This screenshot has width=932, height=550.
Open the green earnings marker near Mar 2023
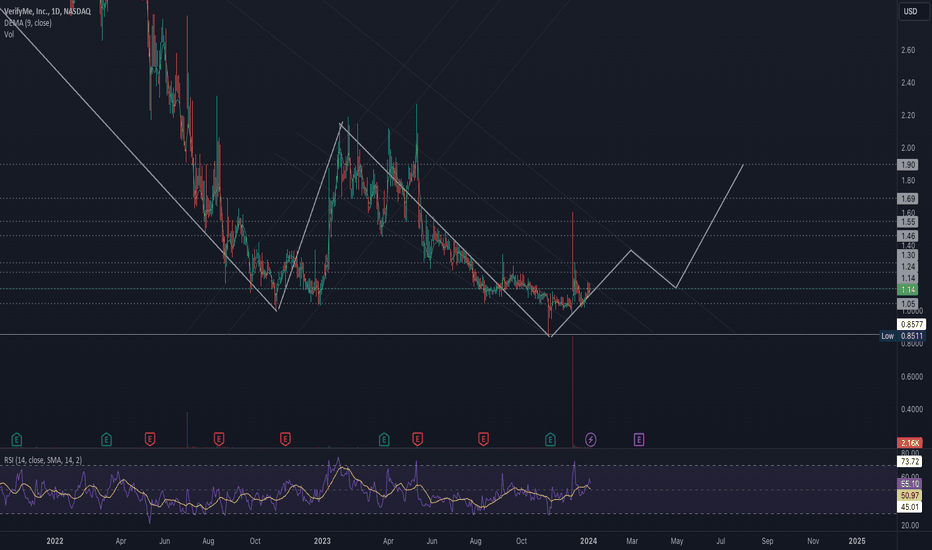pos(384,439)
